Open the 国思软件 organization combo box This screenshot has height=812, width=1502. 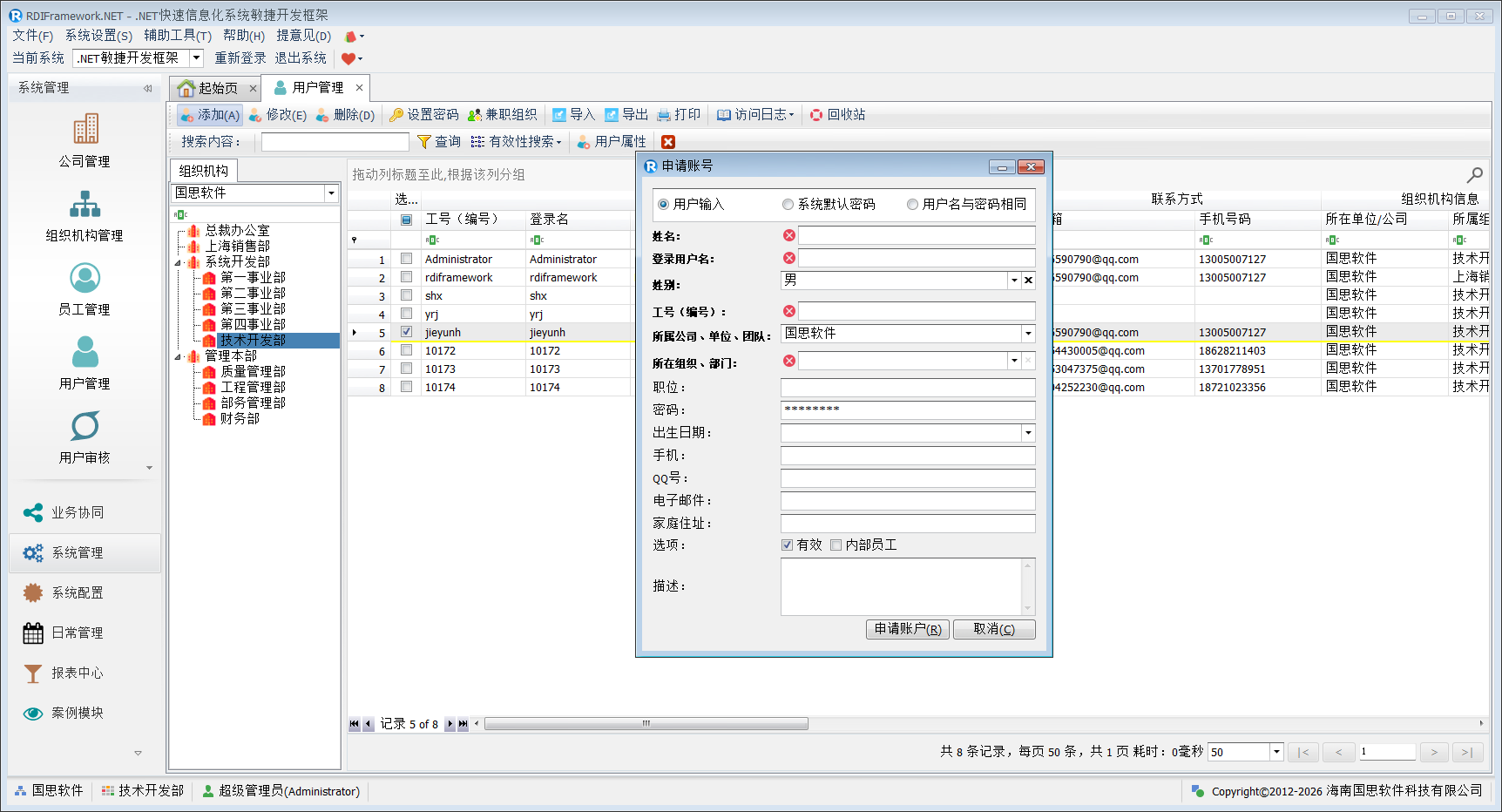(x=331, y=193)
